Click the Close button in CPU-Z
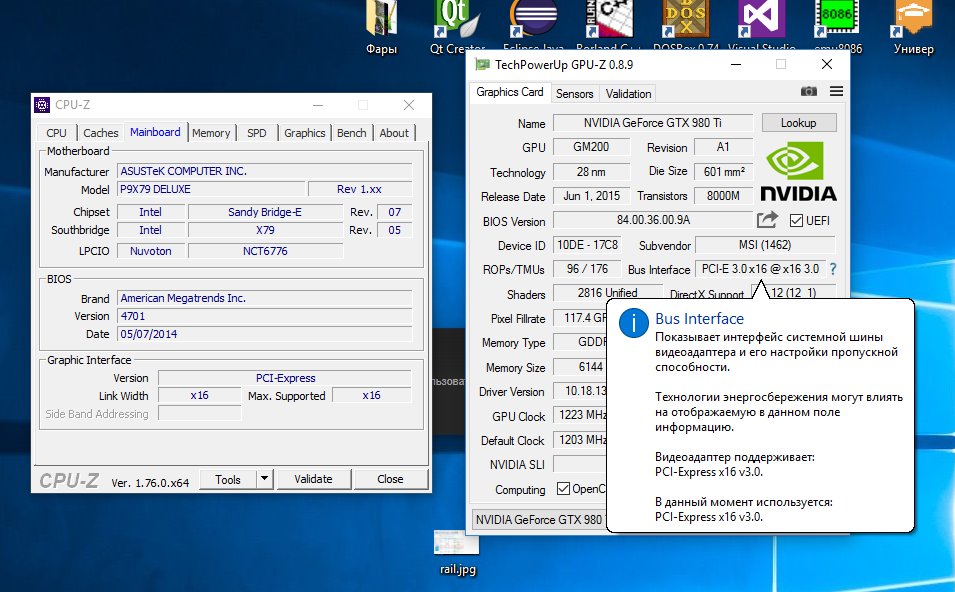This screenshot has height=592, width=955. 390,479
